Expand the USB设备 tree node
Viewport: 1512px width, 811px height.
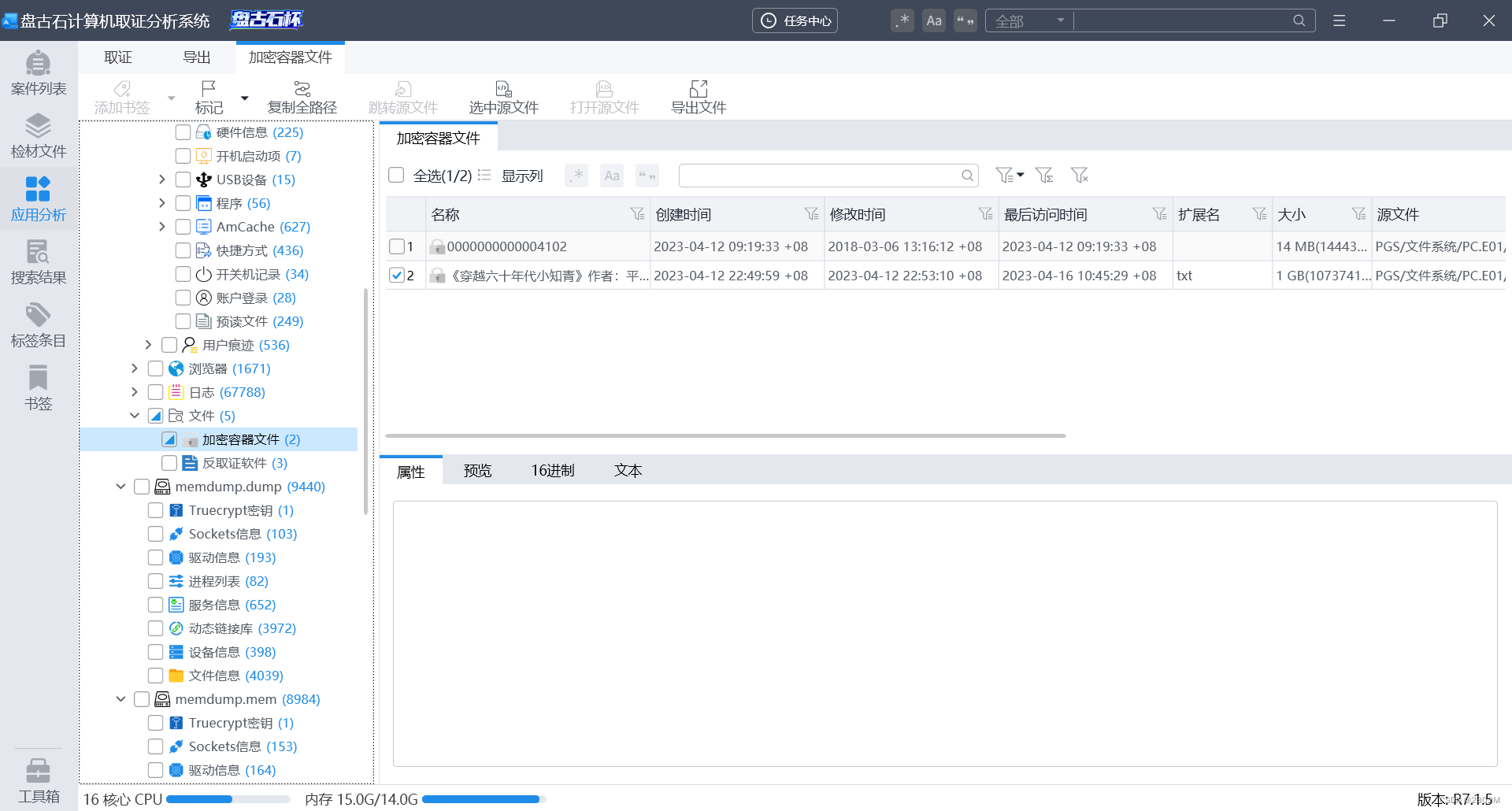coord(161,180)
